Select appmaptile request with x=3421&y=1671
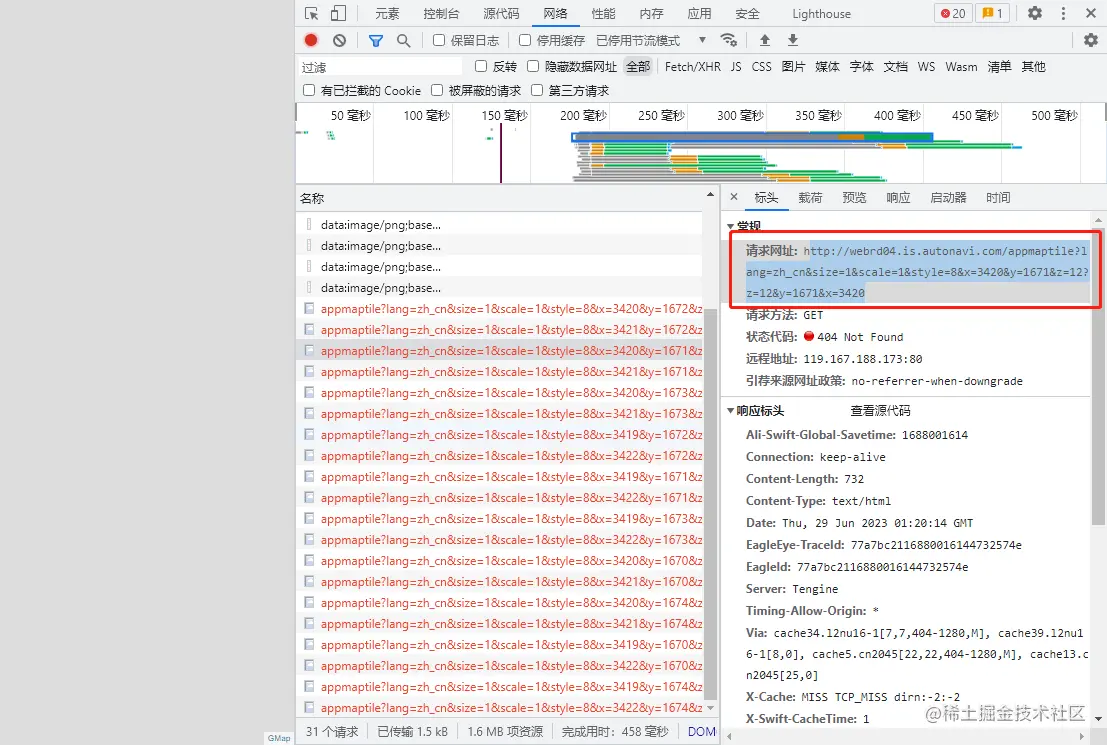The image size is (1107, 745). (500, 371)
